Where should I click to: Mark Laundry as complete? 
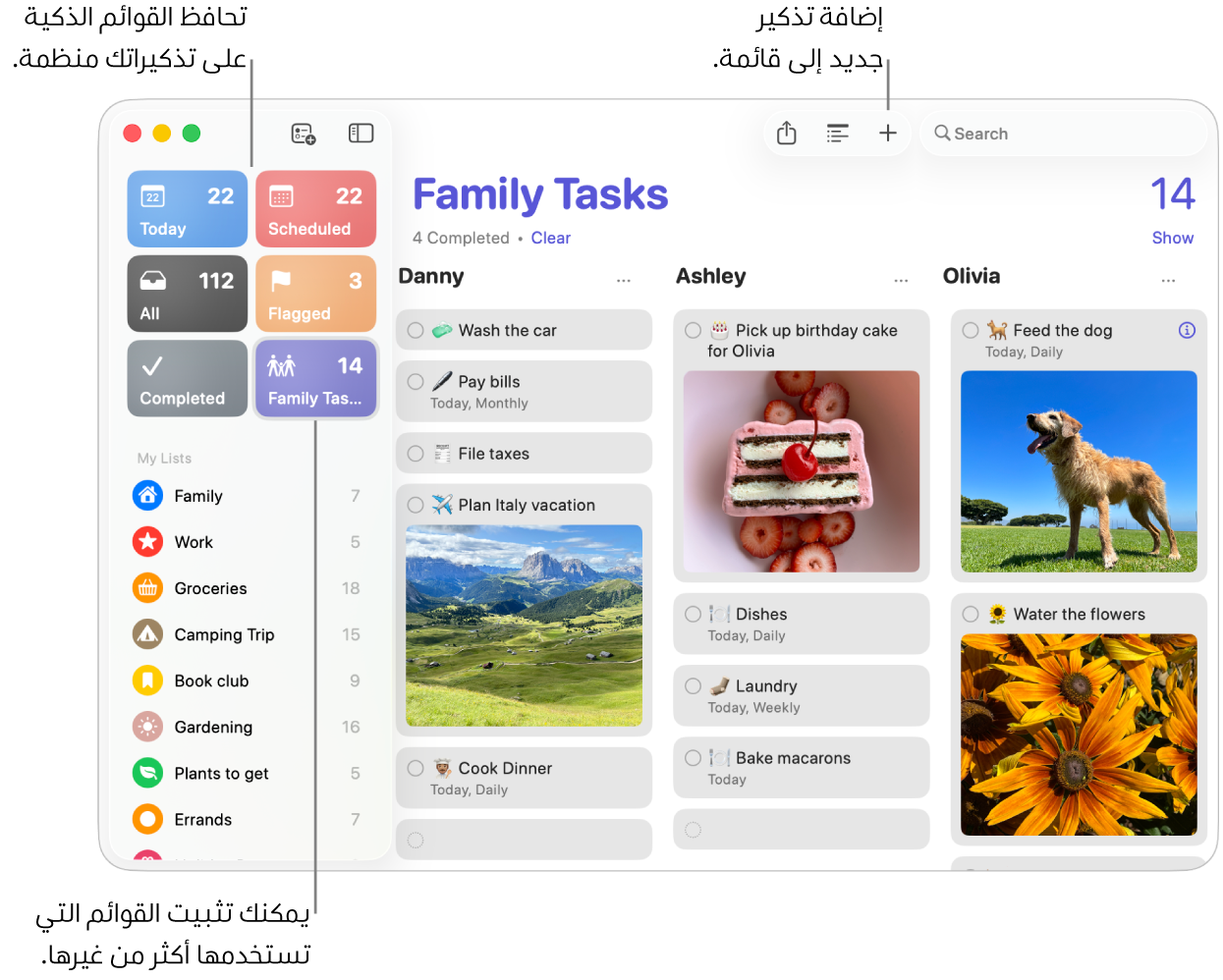693,686
